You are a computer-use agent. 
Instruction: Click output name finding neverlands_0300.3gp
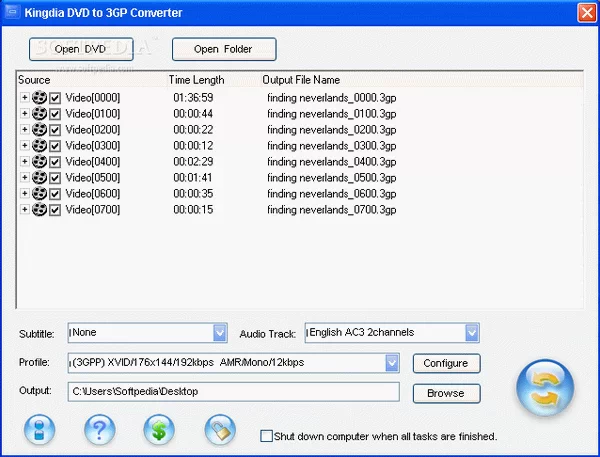click(x=331, y=146)
